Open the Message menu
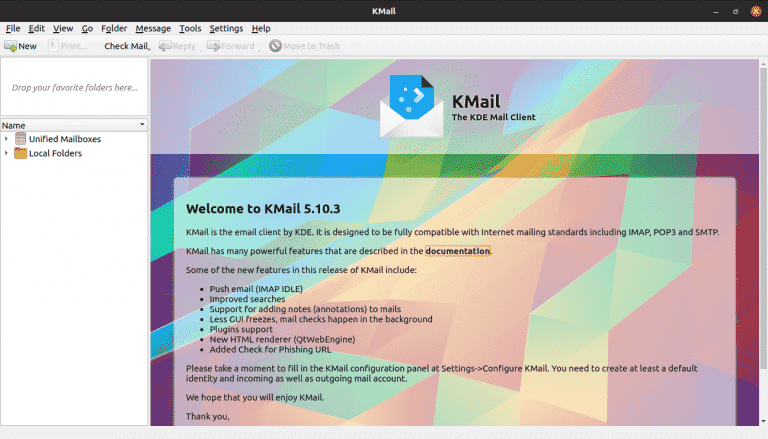The height and width of the screenshot is (439, 768). (x=153, y=28)
